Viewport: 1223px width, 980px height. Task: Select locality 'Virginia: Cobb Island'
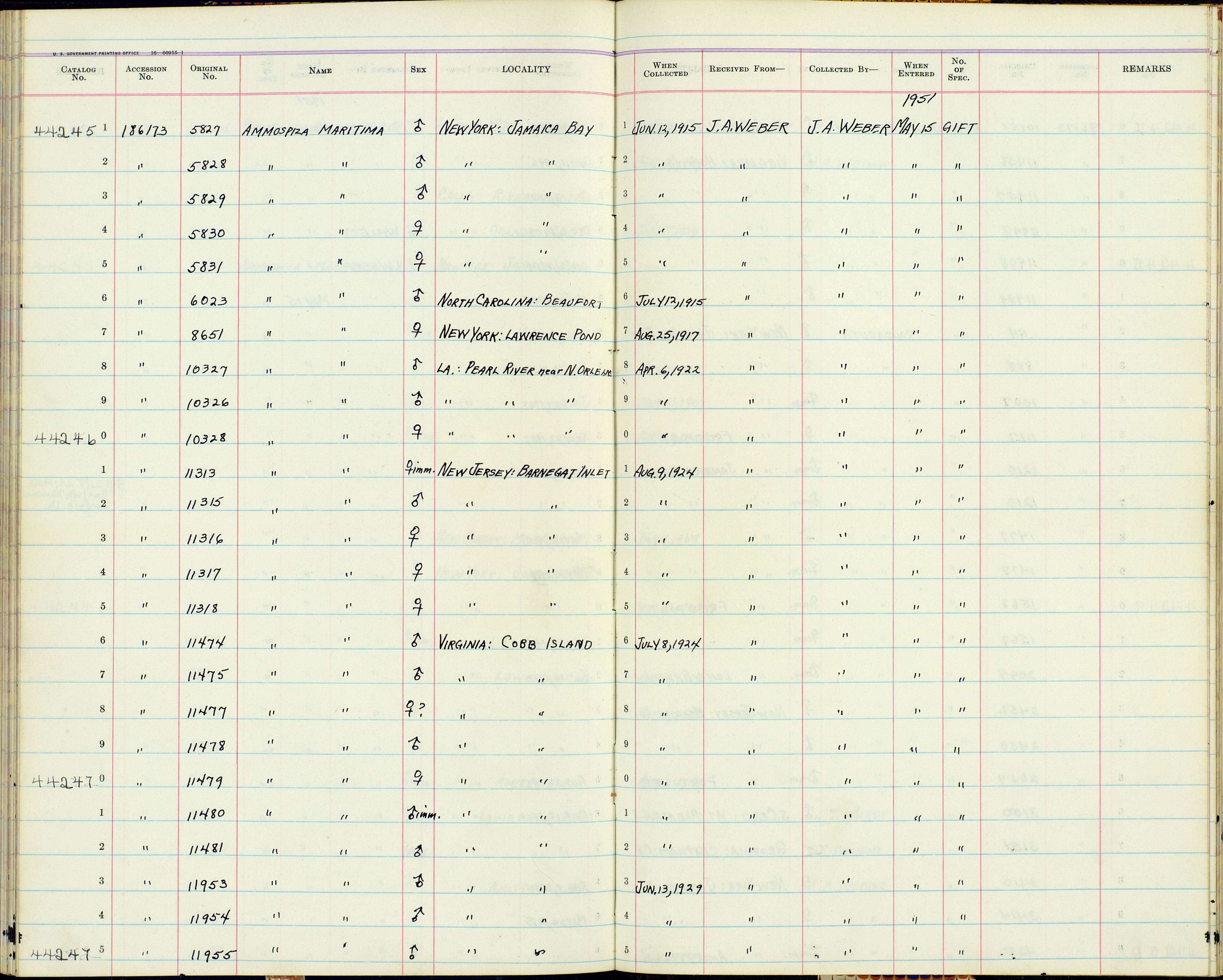(515, 644)
